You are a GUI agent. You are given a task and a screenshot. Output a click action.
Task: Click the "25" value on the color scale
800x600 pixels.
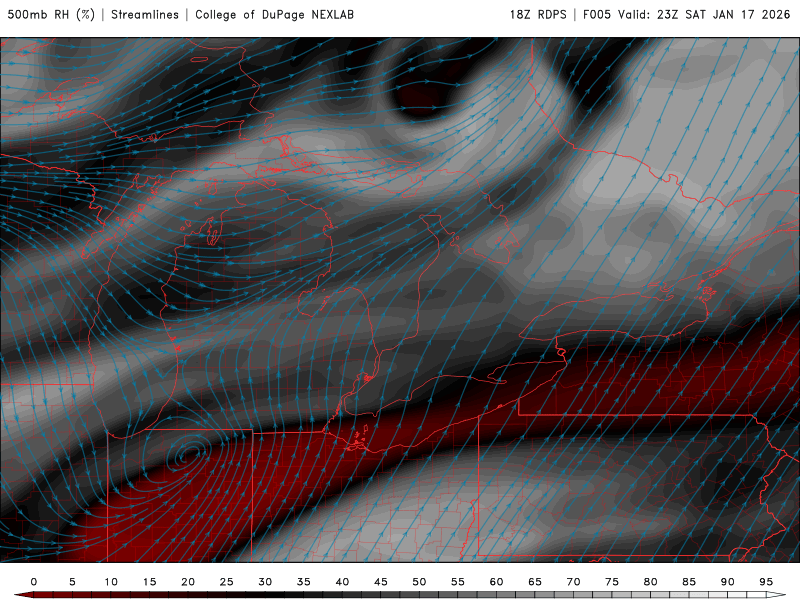point(227,582)
